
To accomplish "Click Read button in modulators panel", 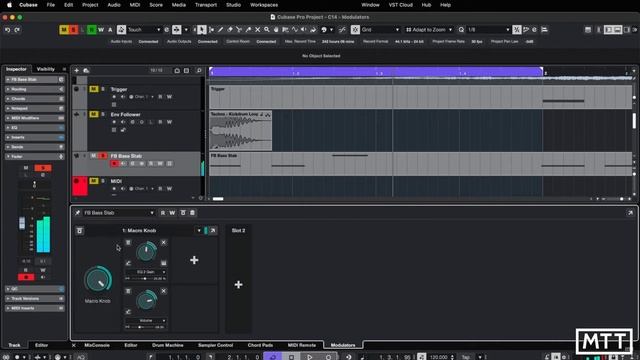I will click(x=163, y=213).
